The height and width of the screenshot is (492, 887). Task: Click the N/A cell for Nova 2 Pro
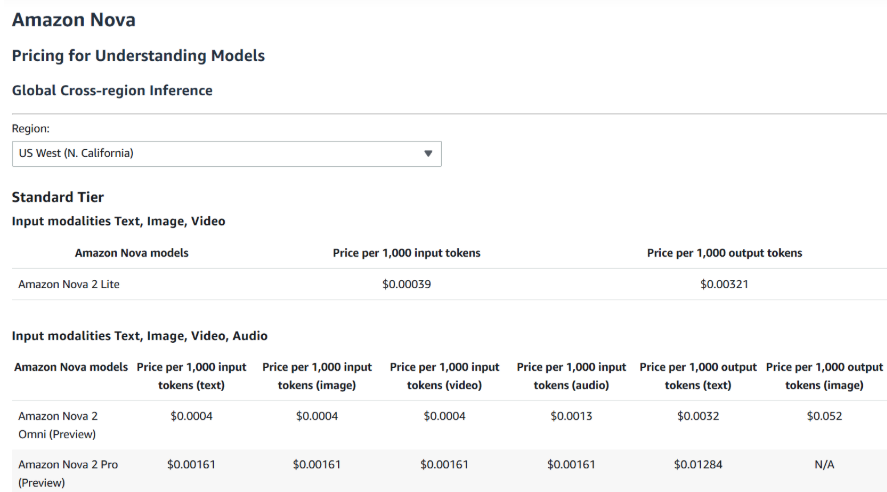pyautogui.click(x=824, y=464)
